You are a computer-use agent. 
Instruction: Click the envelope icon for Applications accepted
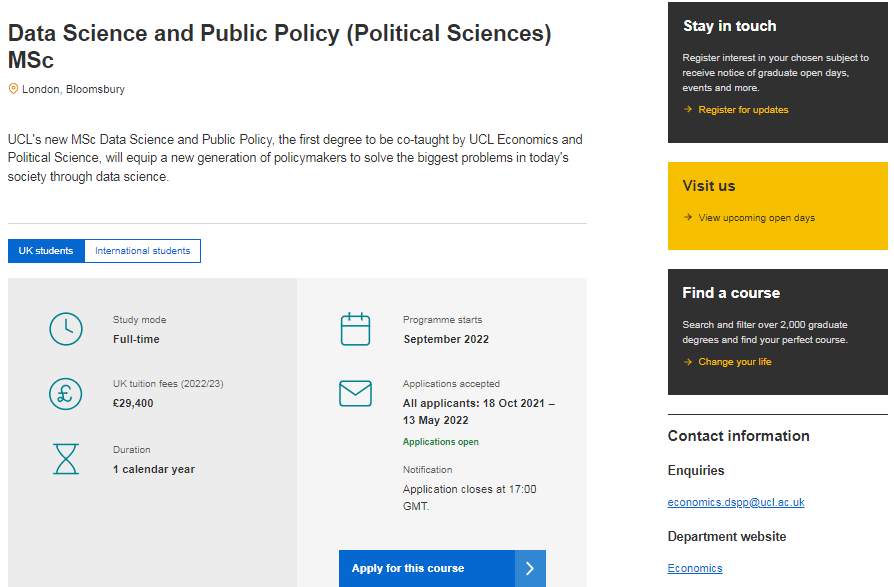point(355,393)
